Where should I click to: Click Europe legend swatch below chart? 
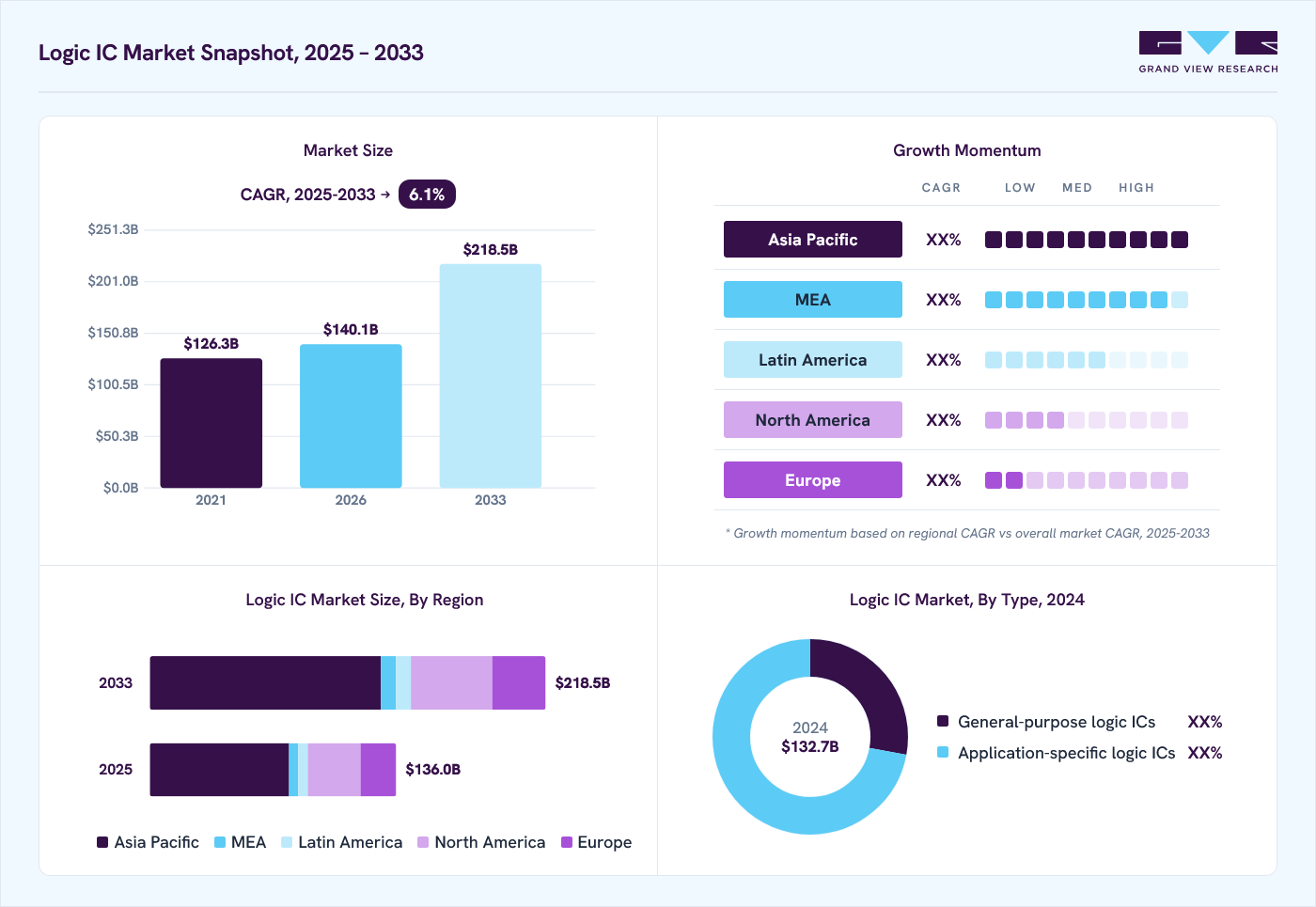[567, 842]
